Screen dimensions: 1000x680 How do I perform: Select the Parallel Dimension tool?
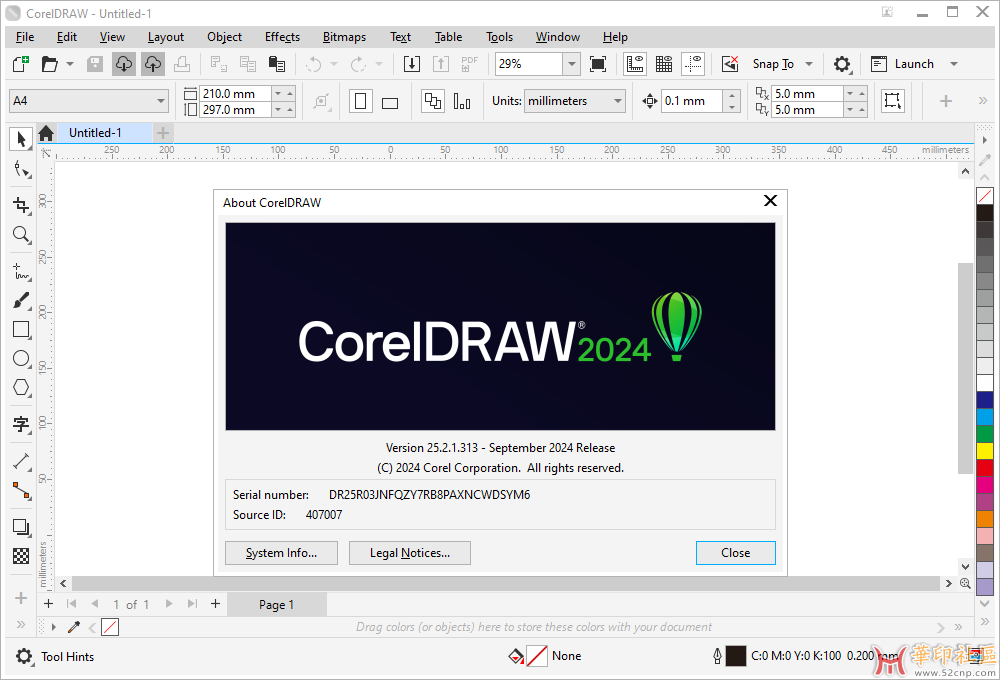21,461
